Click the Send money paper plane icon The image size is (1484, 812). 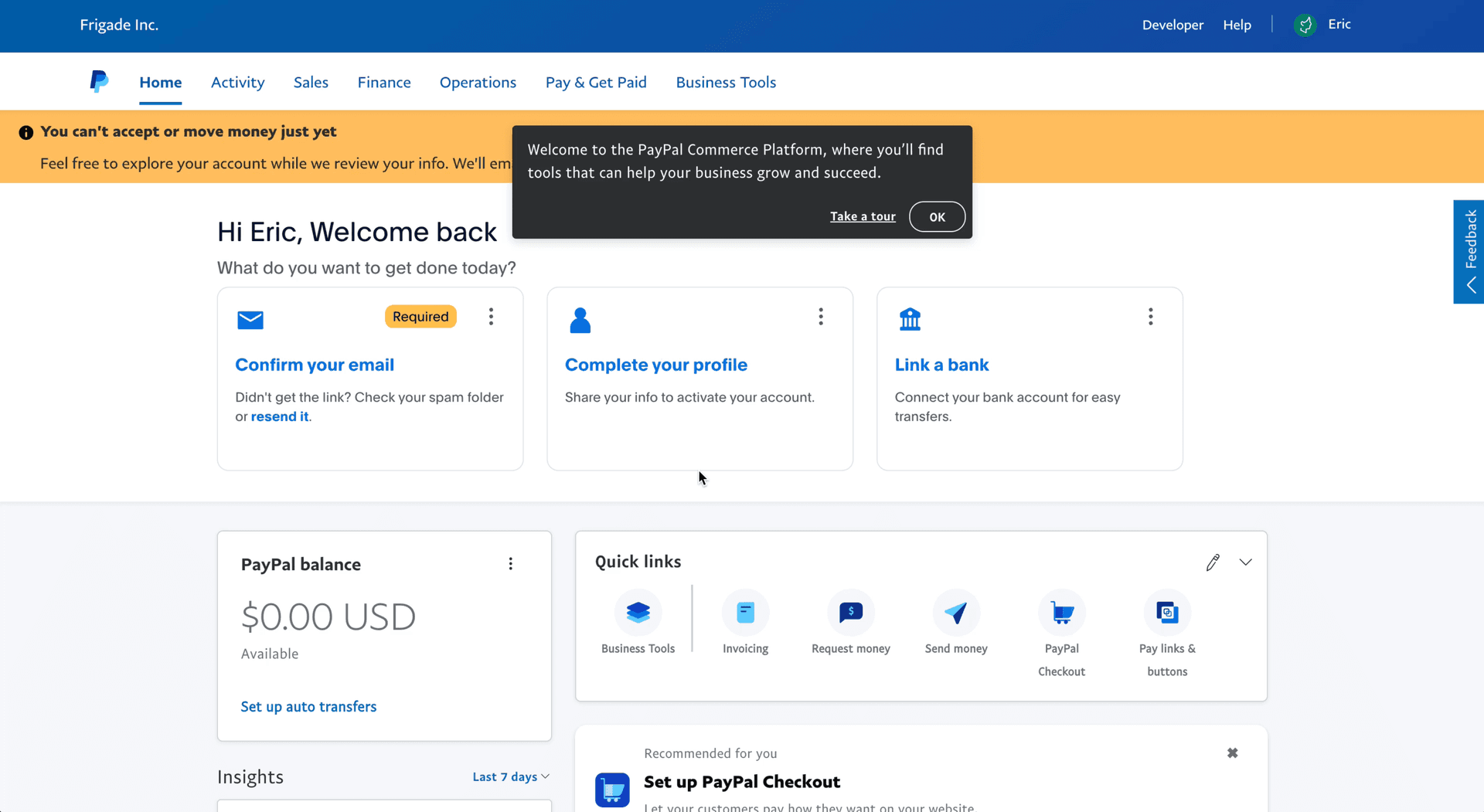956,613
